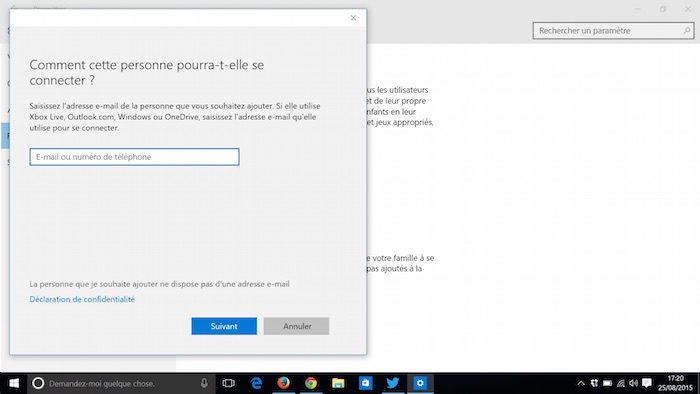The width and height of the screenshot is (700, 394).
Task: Minimize the Paramètres window
Action: coord(638,9)
